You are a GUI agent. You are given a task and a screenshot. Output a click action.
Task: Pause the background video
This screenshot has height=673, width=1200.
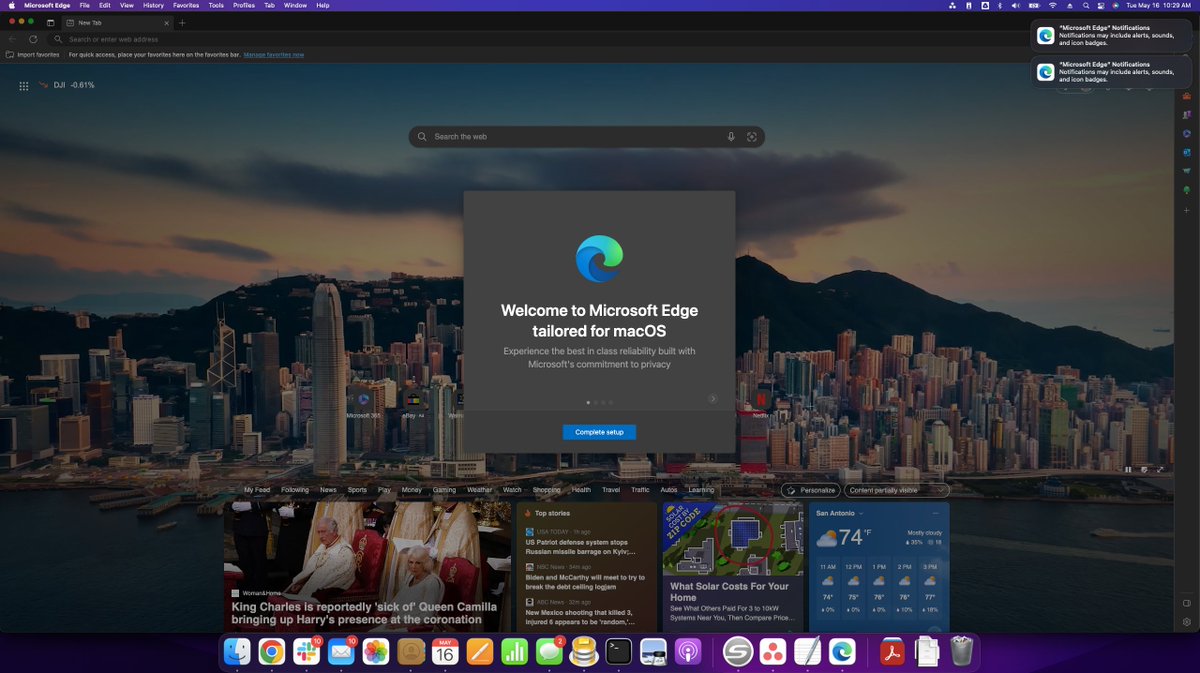click(x=1128, y=469)
